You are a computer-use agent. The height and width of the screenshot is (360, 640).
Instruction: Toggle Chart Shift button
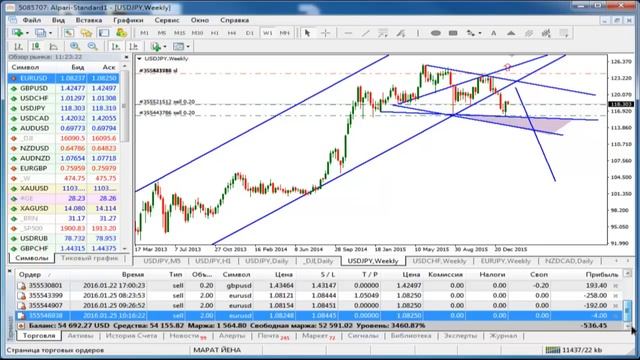point(133,46)
